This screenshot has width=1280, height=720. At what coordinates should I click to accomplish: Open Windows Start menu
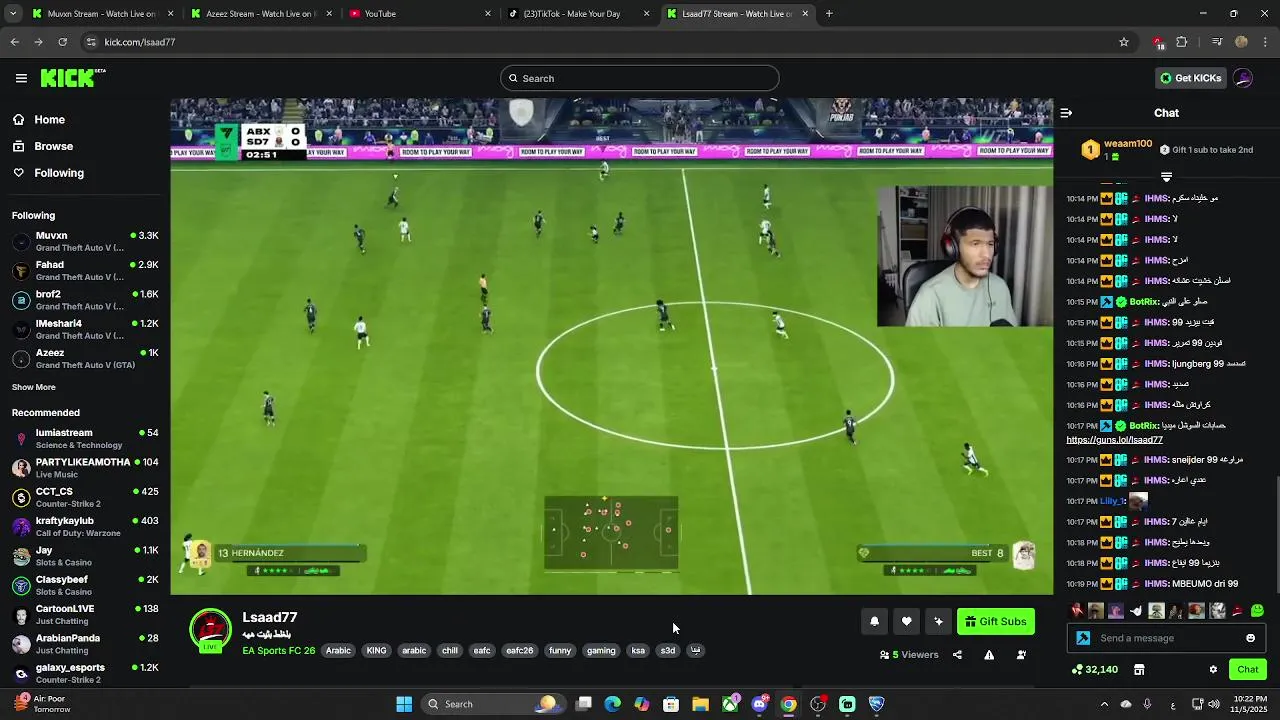point(404,704)
